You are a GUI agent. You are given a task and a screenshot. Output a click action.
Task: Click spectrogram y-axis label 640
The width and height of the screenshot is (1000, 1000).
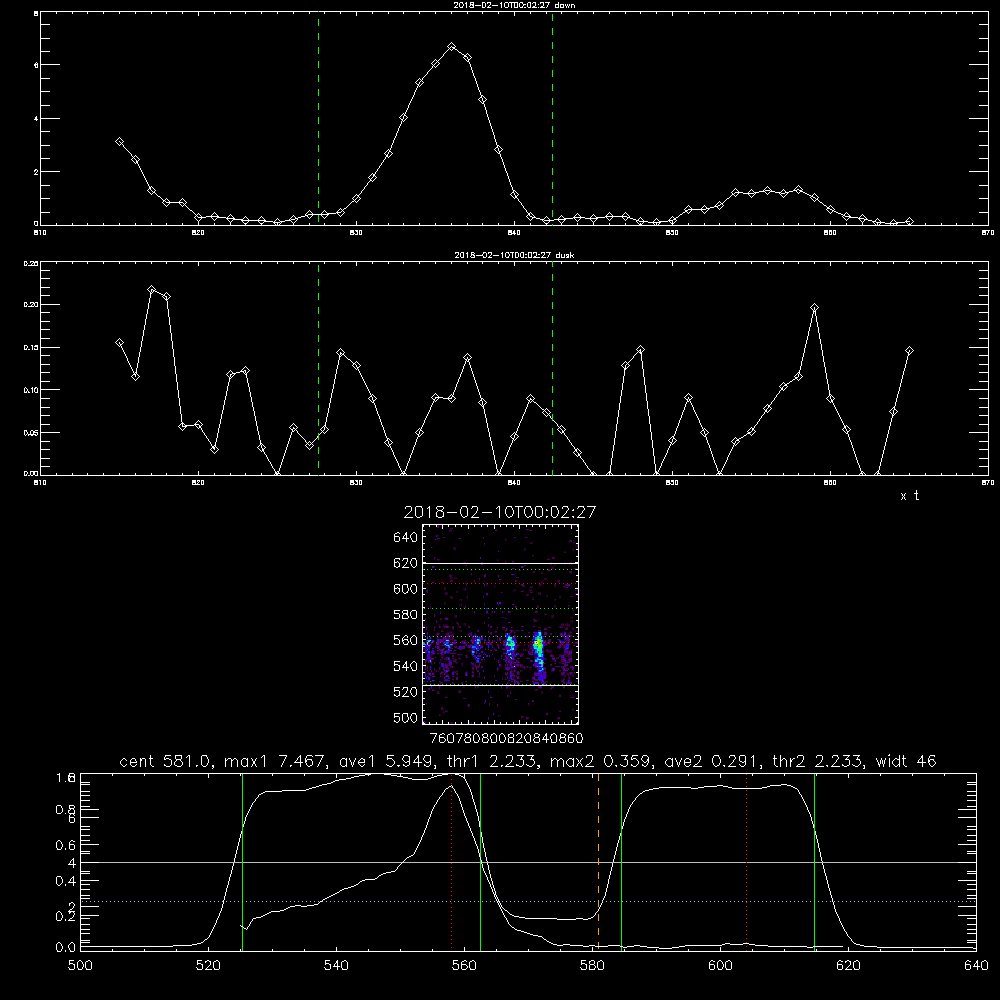coord(405,538)
